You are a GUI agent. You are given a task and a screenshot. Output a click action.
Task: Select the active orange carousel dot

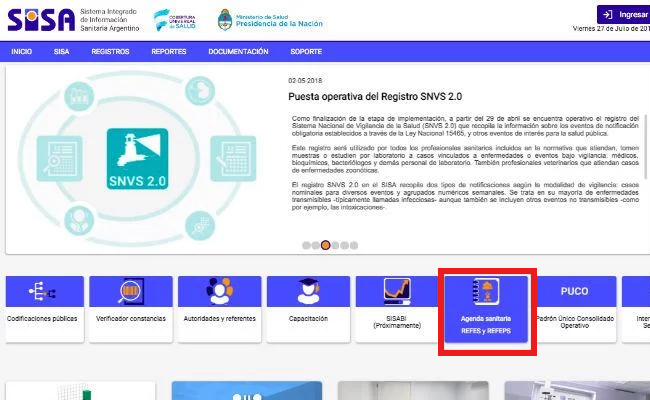pos(325,245)
